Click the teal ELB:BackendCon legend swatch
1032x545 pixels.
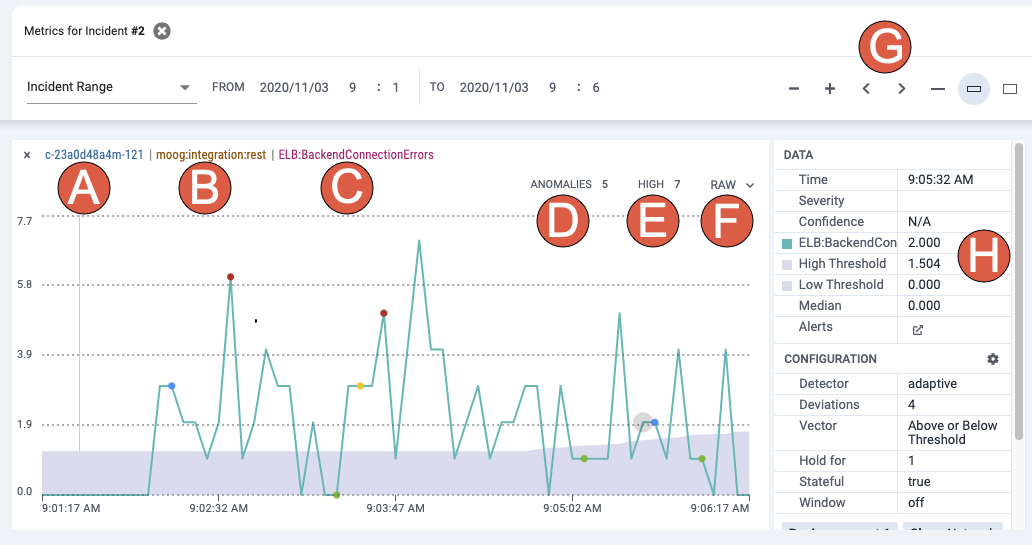tap(787, 244)
